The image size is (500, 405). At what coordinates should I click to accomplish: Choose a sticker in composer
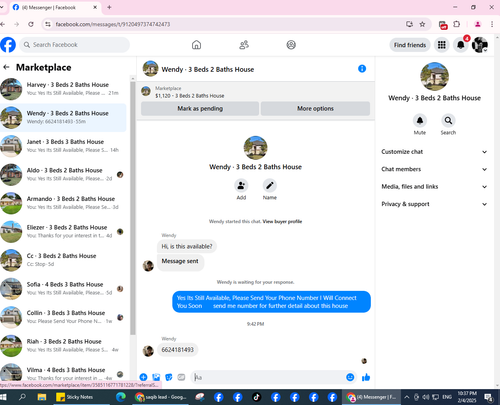(169, 377)
